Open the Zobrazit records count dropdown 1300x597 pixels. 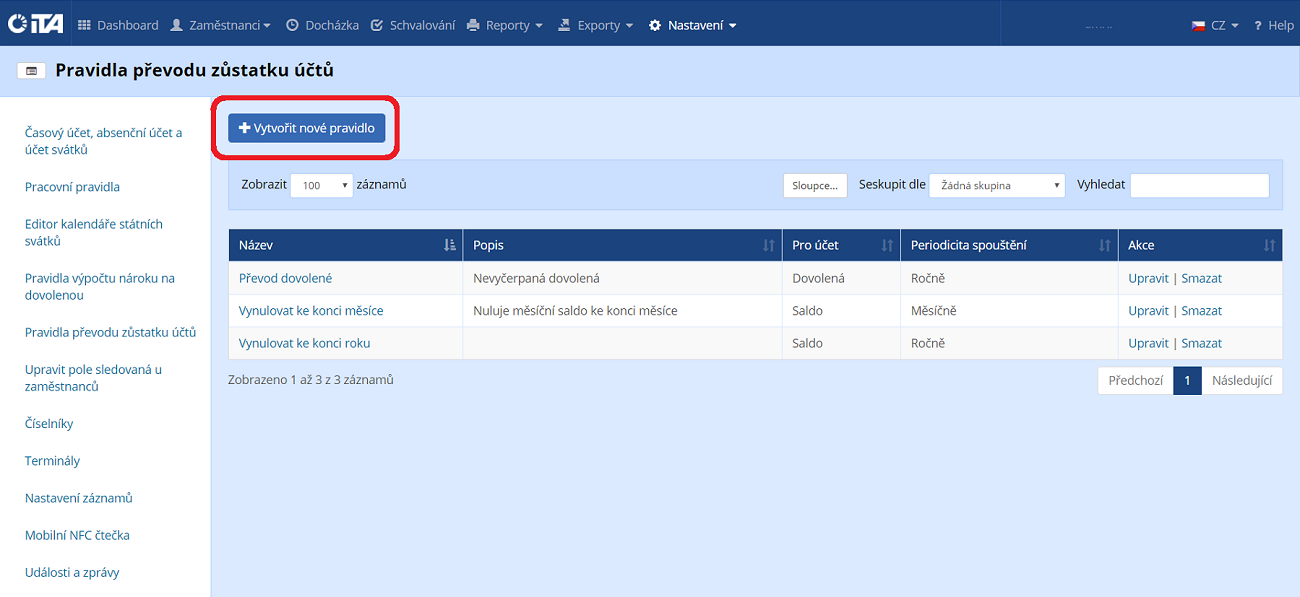pos(321,185)
